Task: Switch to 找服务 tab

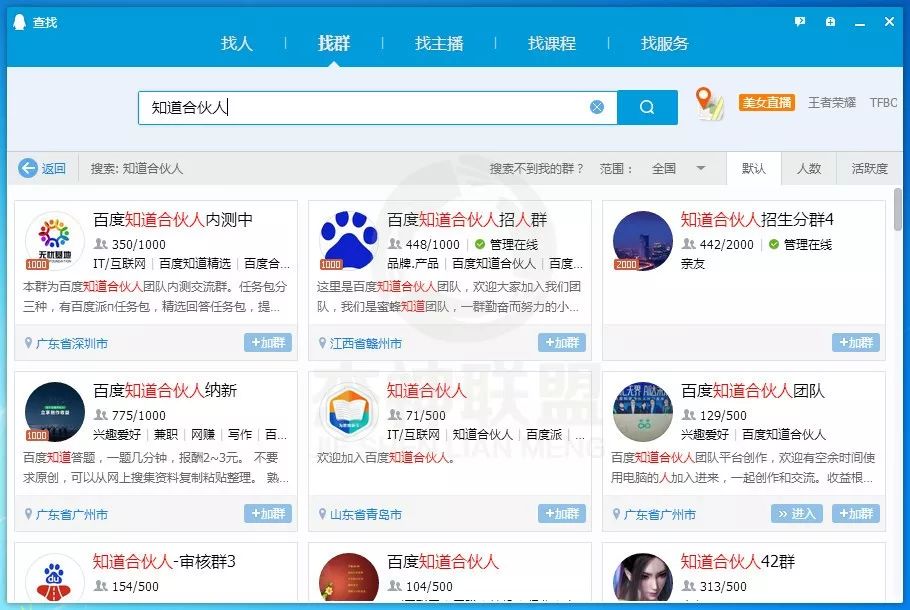Action: coord(665,44)
